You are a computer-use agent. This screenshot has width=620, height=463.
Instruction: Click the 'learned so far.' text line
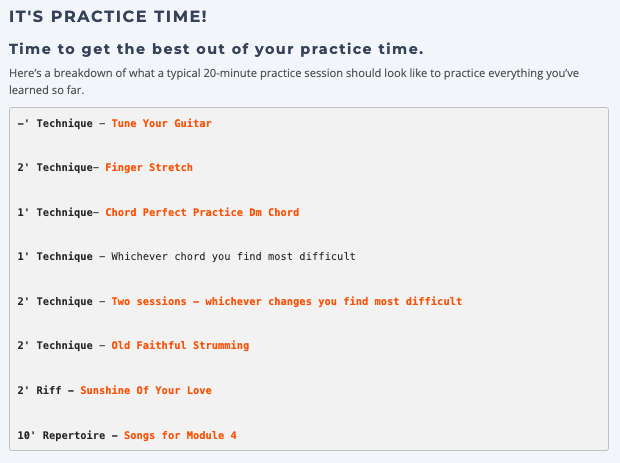click(47, 90)
